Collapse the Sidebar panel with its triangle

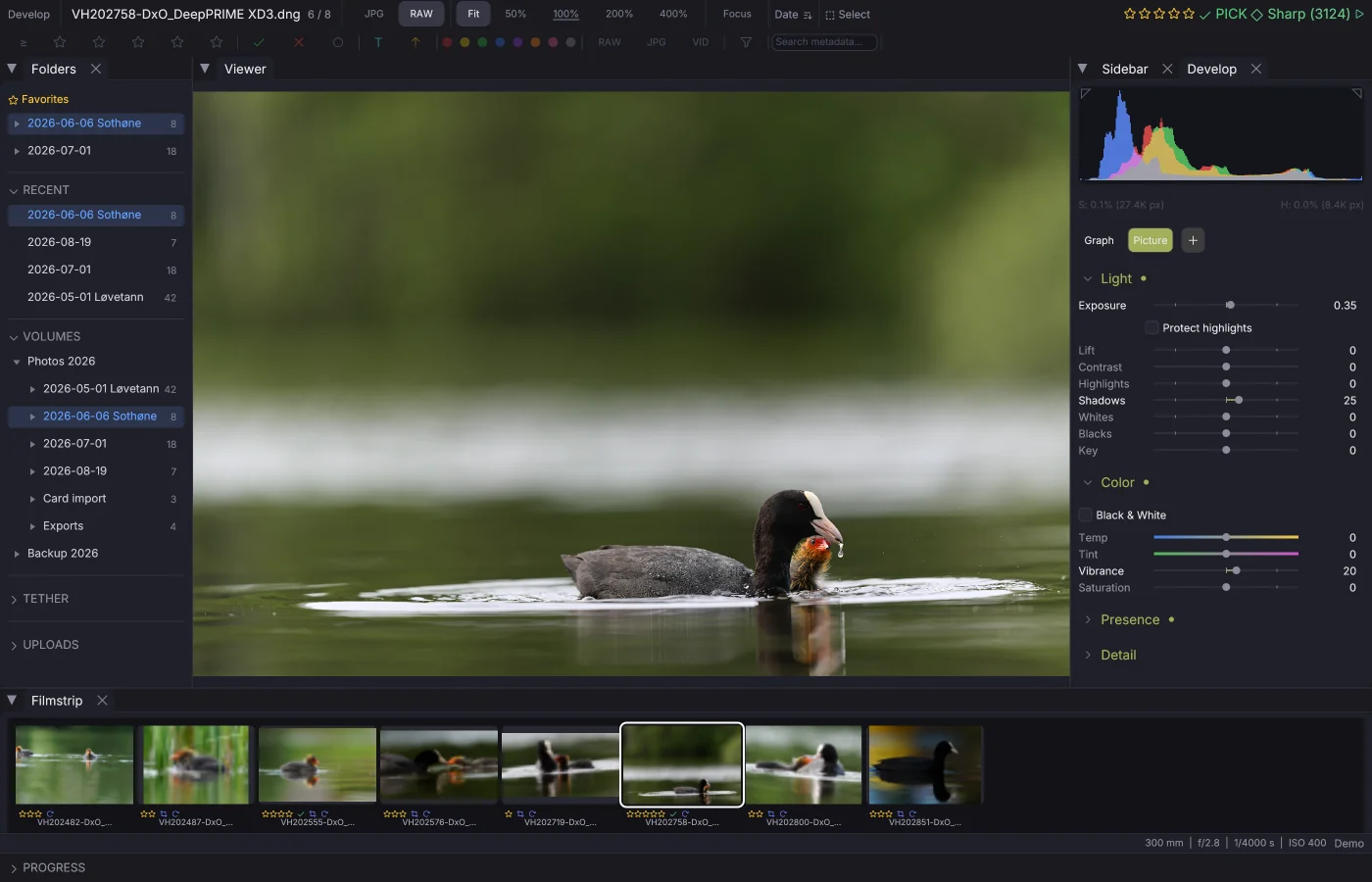[x=1083, y=69]
